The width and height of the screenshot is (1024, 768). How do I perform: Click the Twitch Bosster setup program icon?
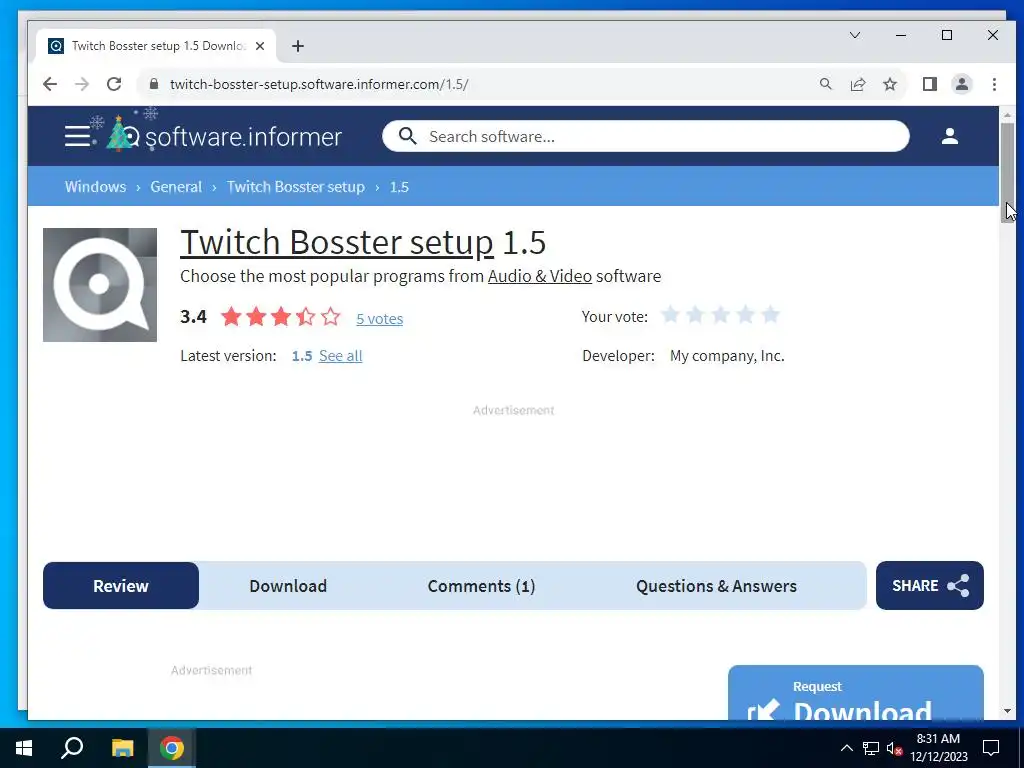100,285
